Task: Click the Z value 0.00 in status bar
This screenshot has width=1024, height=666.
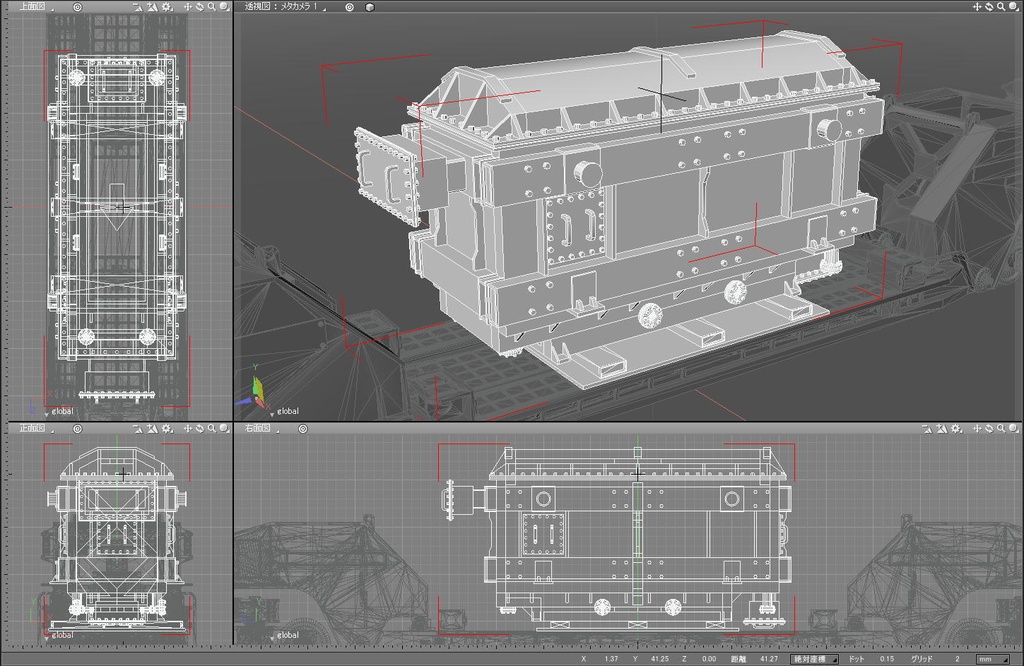Action: (709, 659)
